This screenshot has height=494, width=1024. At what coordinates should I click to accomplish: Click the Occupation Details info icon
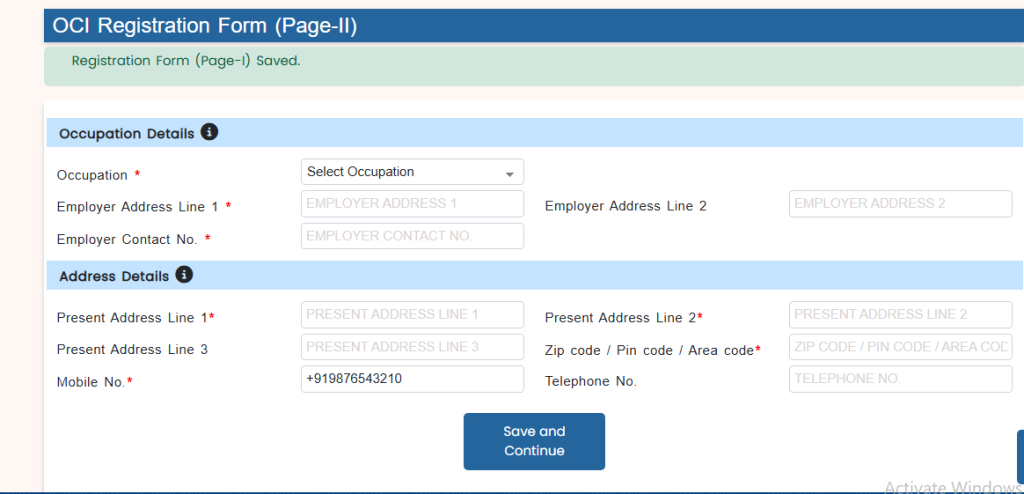click(x=209, y=133)
